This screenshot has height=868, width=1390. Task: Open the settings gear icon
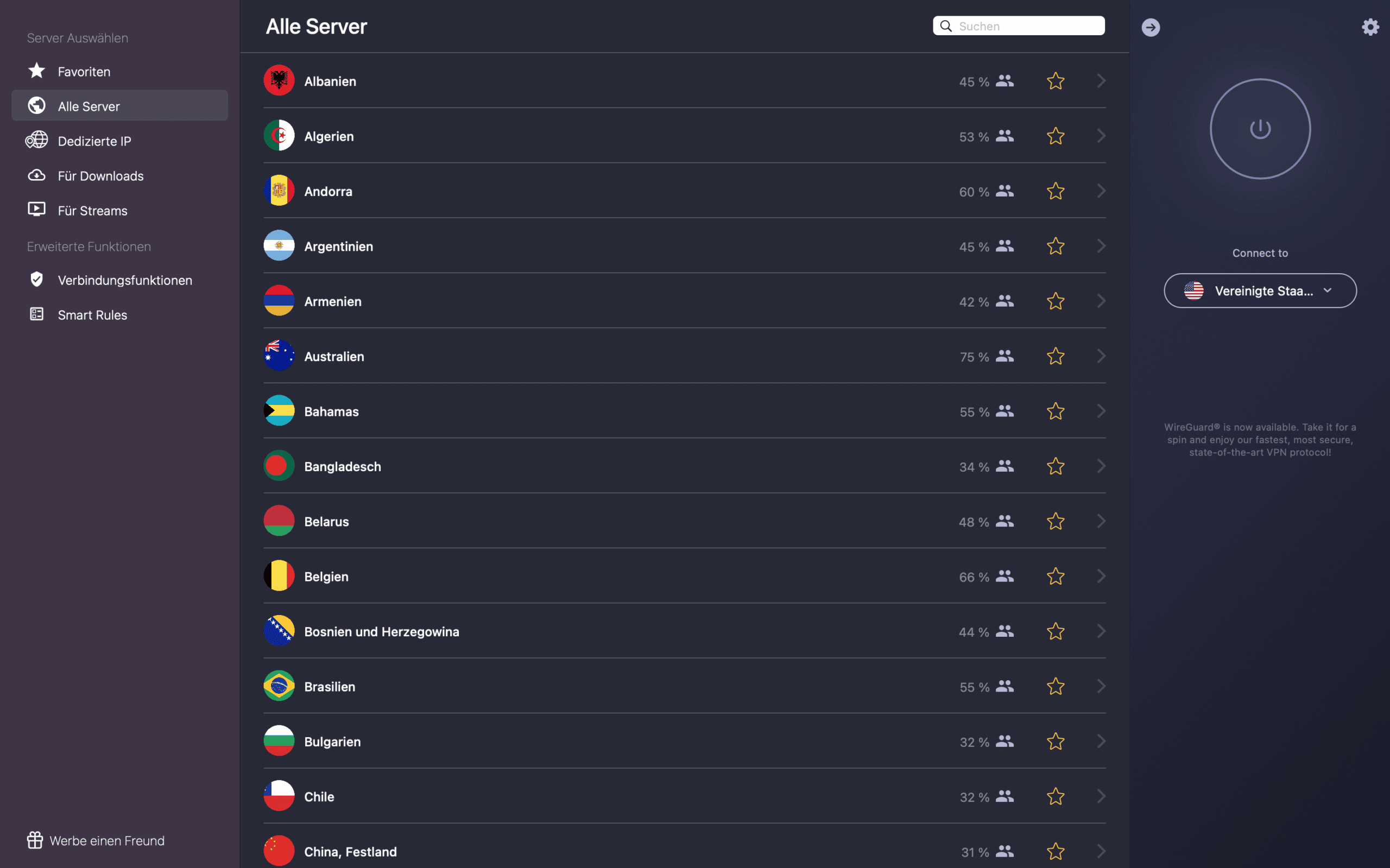click(x=1370, y=27)
